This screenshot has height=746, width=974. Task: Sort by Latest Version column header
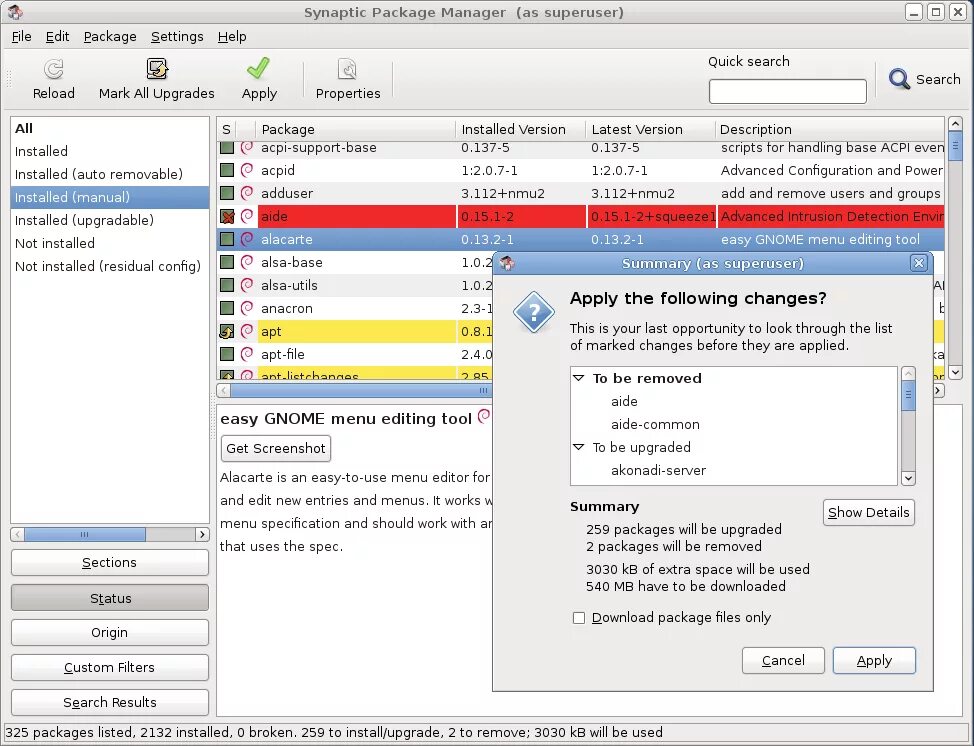point(650,129)
